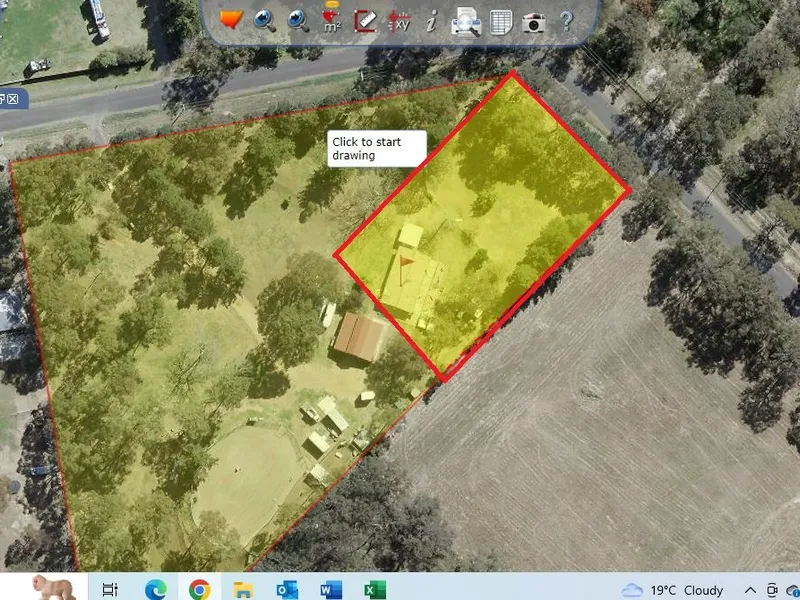Take a map snapshot with camera
Viewport: 800px width, 600px height.
[533, 21]
